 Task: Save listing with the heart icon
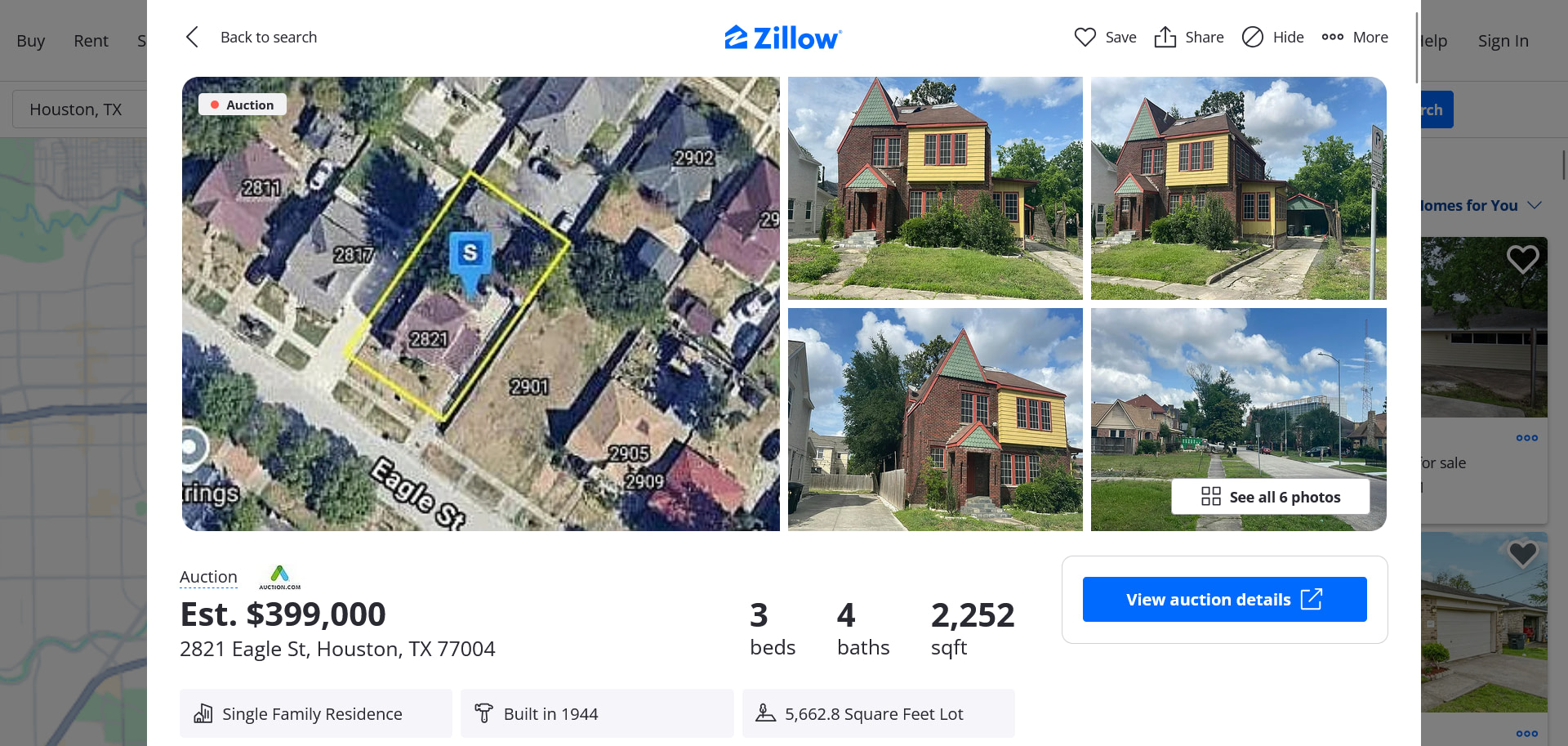[1085, 37]
